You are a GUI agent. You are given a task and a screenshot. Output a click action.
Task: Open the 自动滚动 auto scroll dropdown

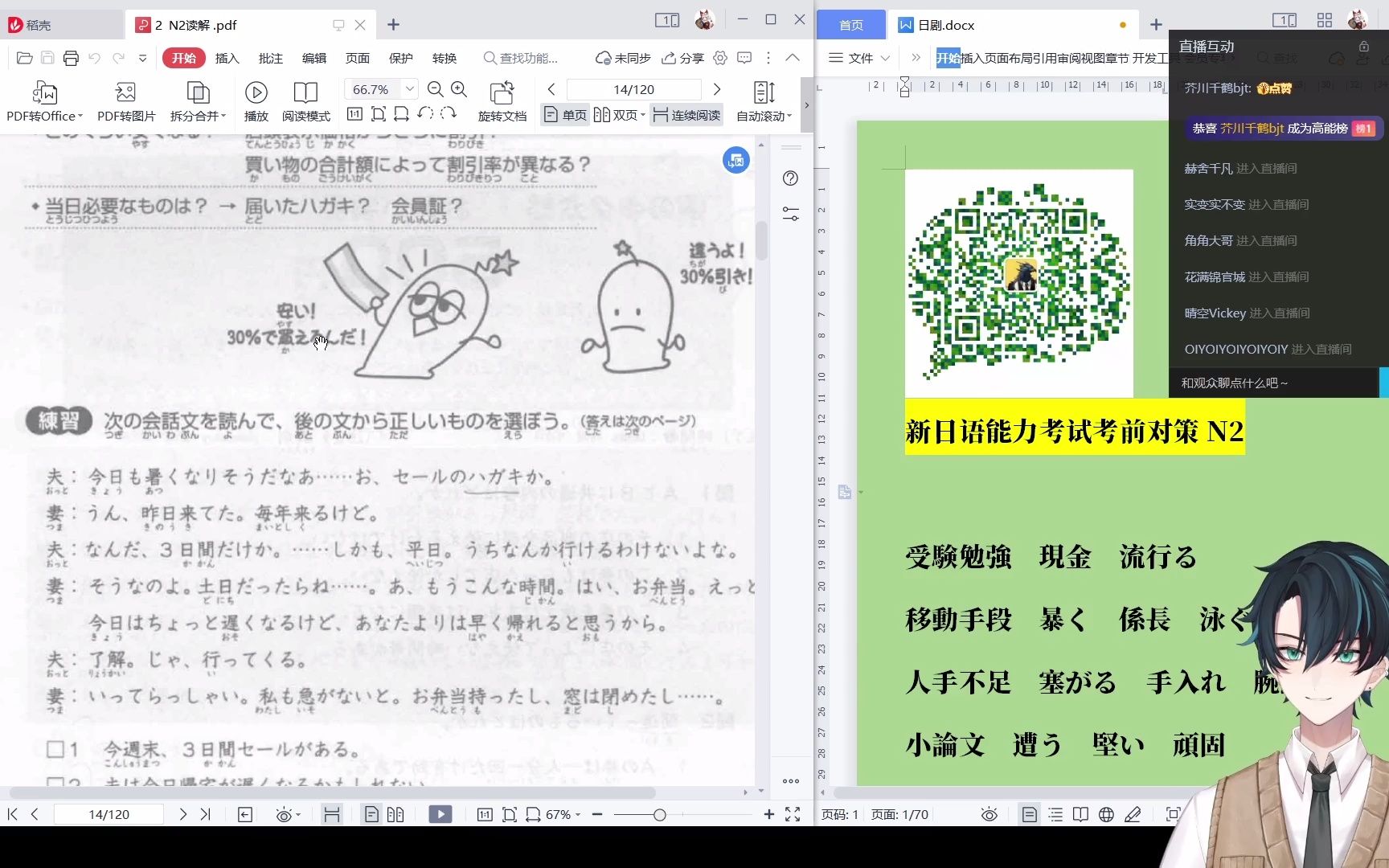pyautogui.click(x=764, y=101)
